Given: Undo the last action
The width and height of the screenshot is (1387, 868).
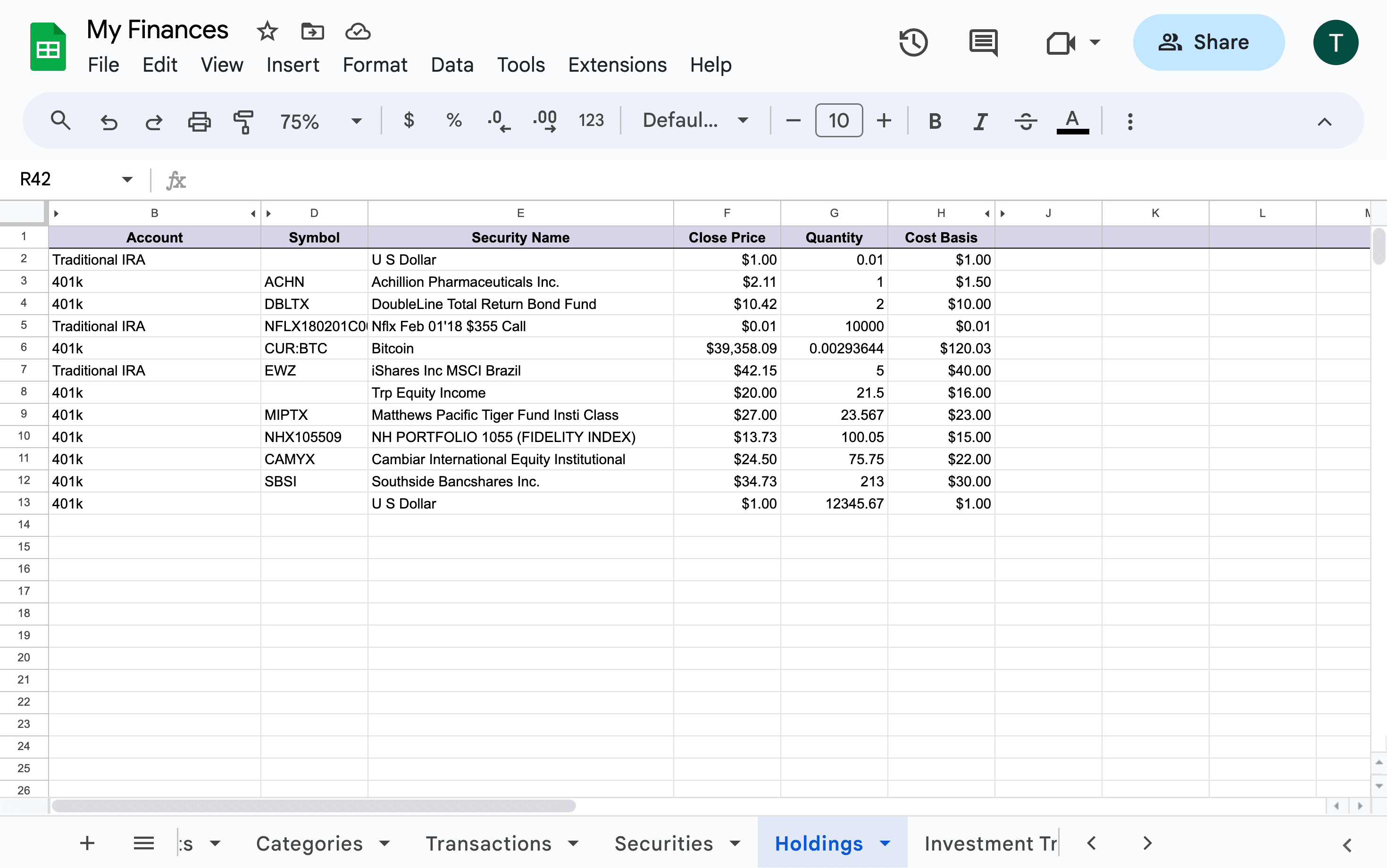Looking at the screenshot, I should coord(109,121).
